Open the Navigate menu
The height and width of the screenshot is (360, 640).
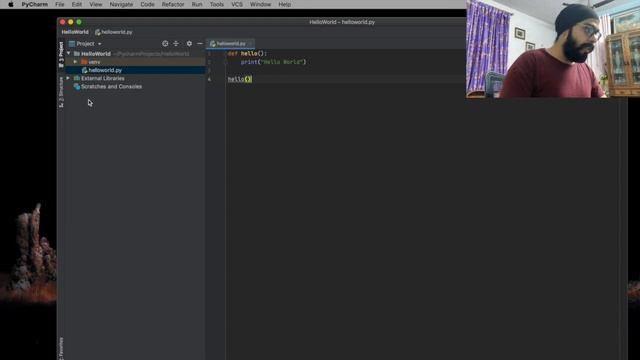tap(121, 4)
